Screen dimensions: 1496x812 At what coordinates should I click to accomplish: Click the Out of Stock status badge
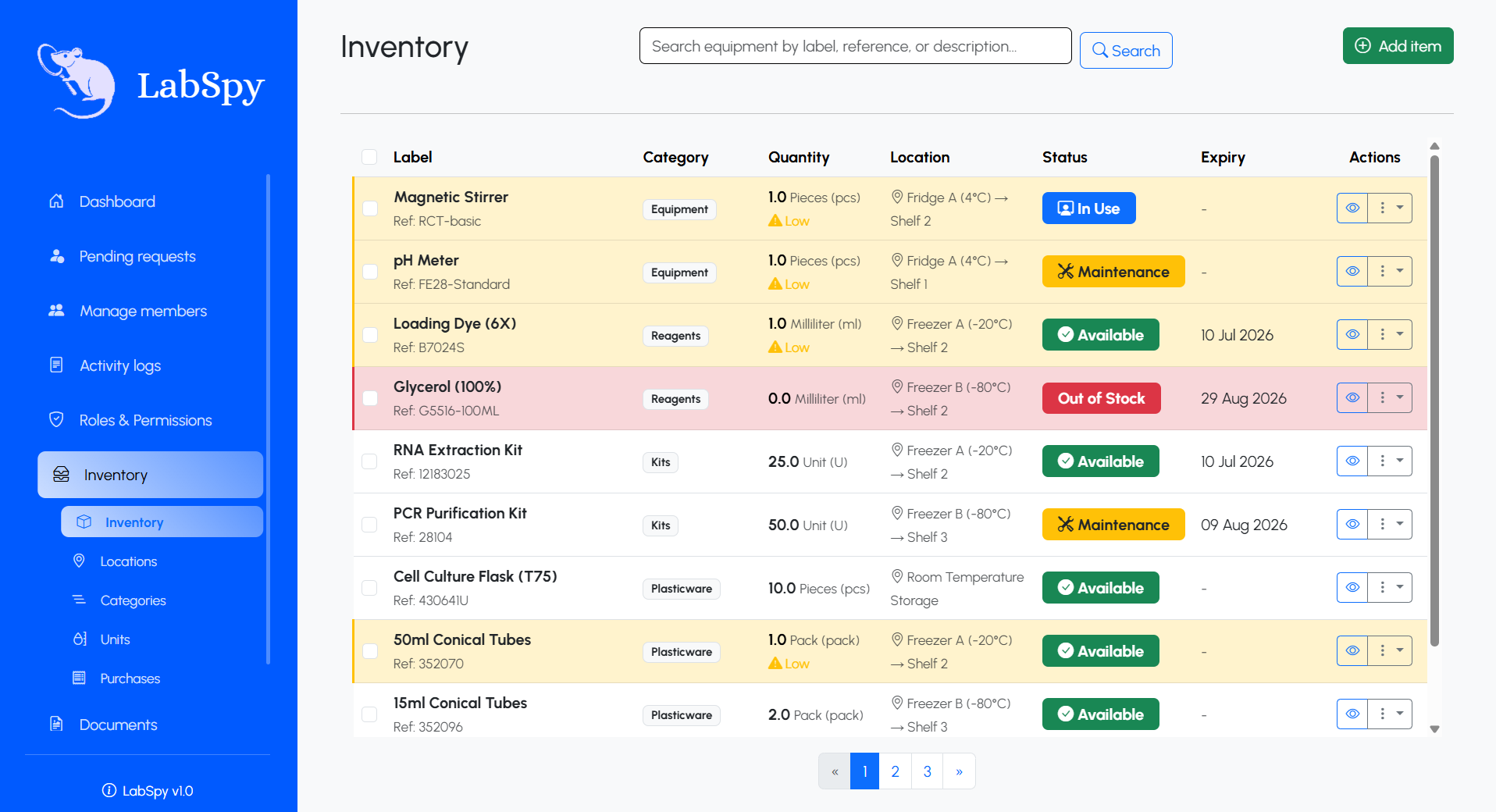[x=1101, y=398]
